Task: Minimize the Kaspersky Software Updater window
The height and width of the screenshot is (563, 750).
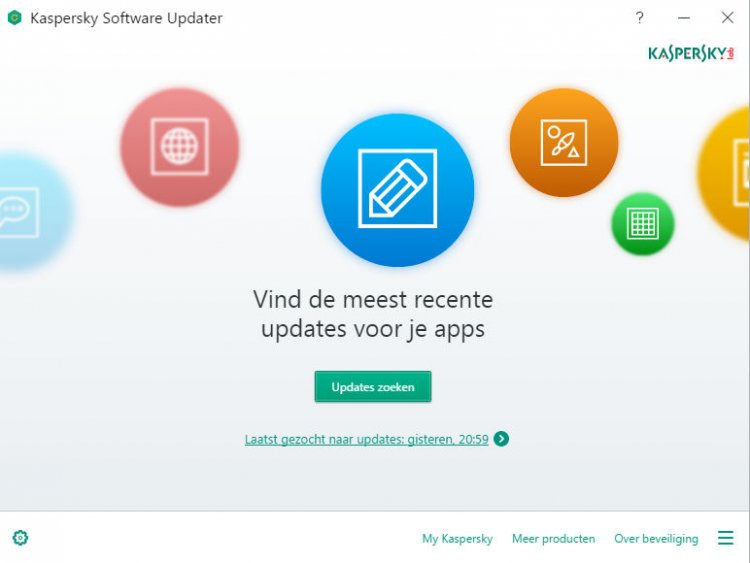Action: point(684,18)
